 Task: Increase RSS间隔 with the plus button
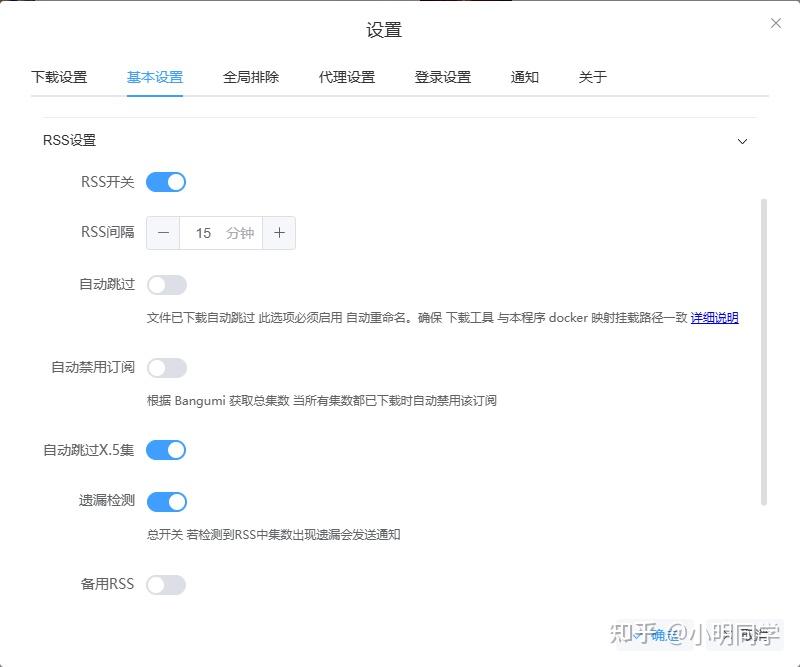(279, 233)
